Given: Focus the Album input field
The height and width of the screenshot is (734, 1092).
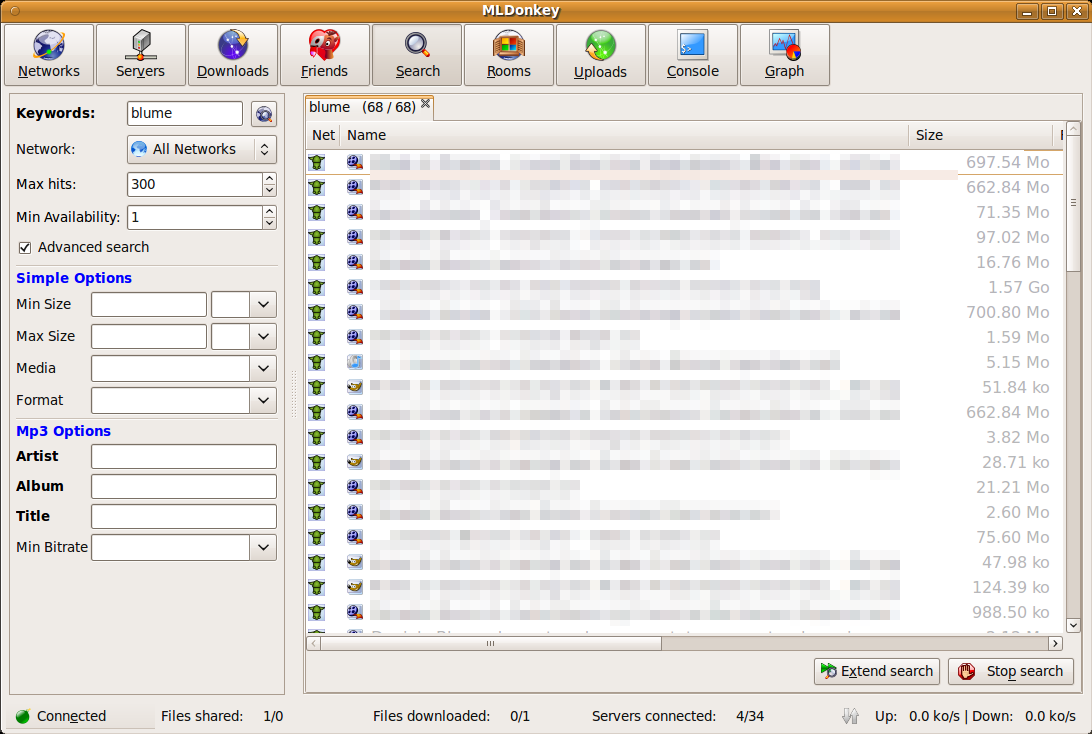Looking at the screenshot, I should pos(184,487).
